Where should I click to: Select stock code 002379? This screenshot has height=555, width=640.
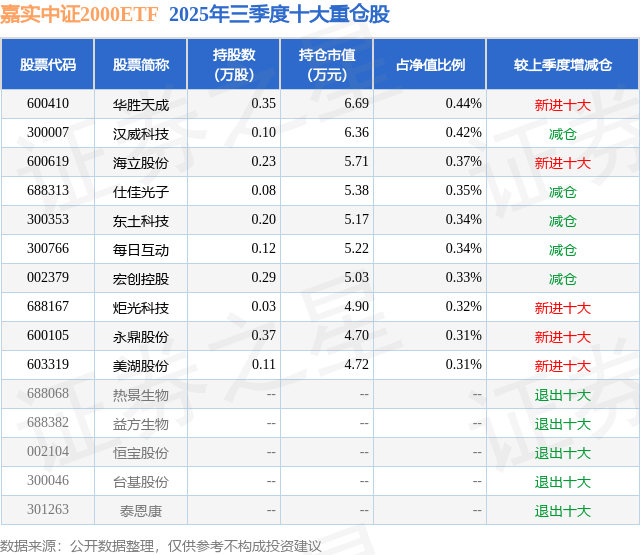48,278
